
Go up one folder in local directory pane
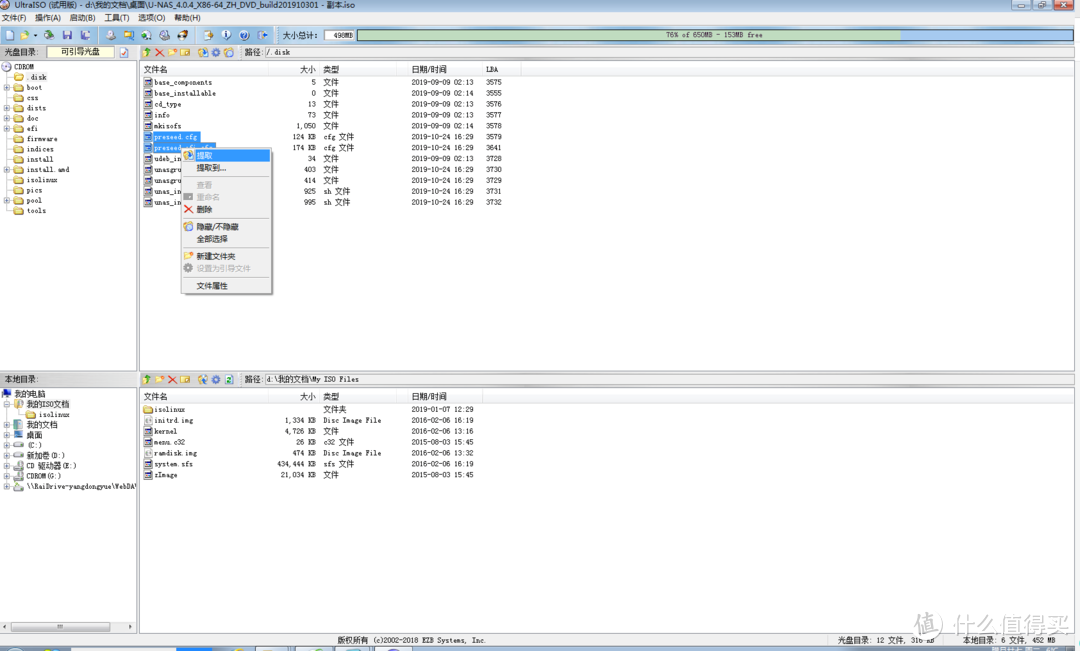coord(147,380)
